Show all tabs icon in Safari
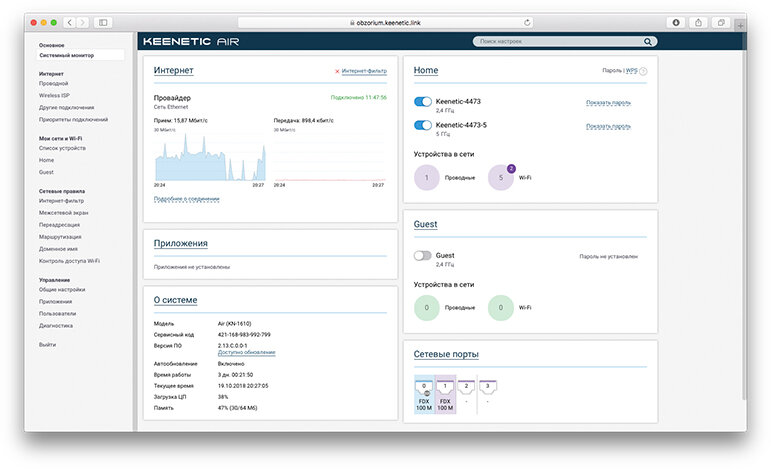 [721, 23]
